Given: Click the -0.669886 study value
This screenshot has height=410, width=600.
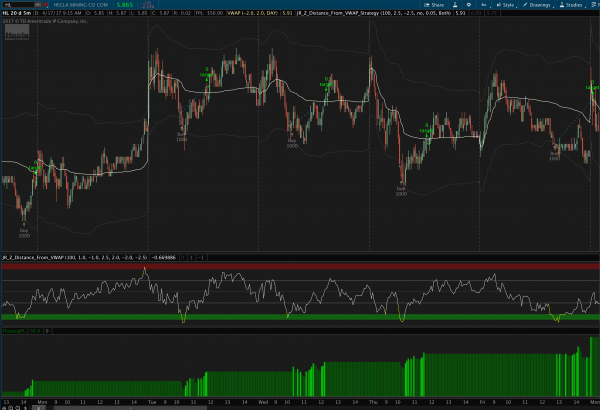Looking at the screenshot, I should [x=163, y=257].
